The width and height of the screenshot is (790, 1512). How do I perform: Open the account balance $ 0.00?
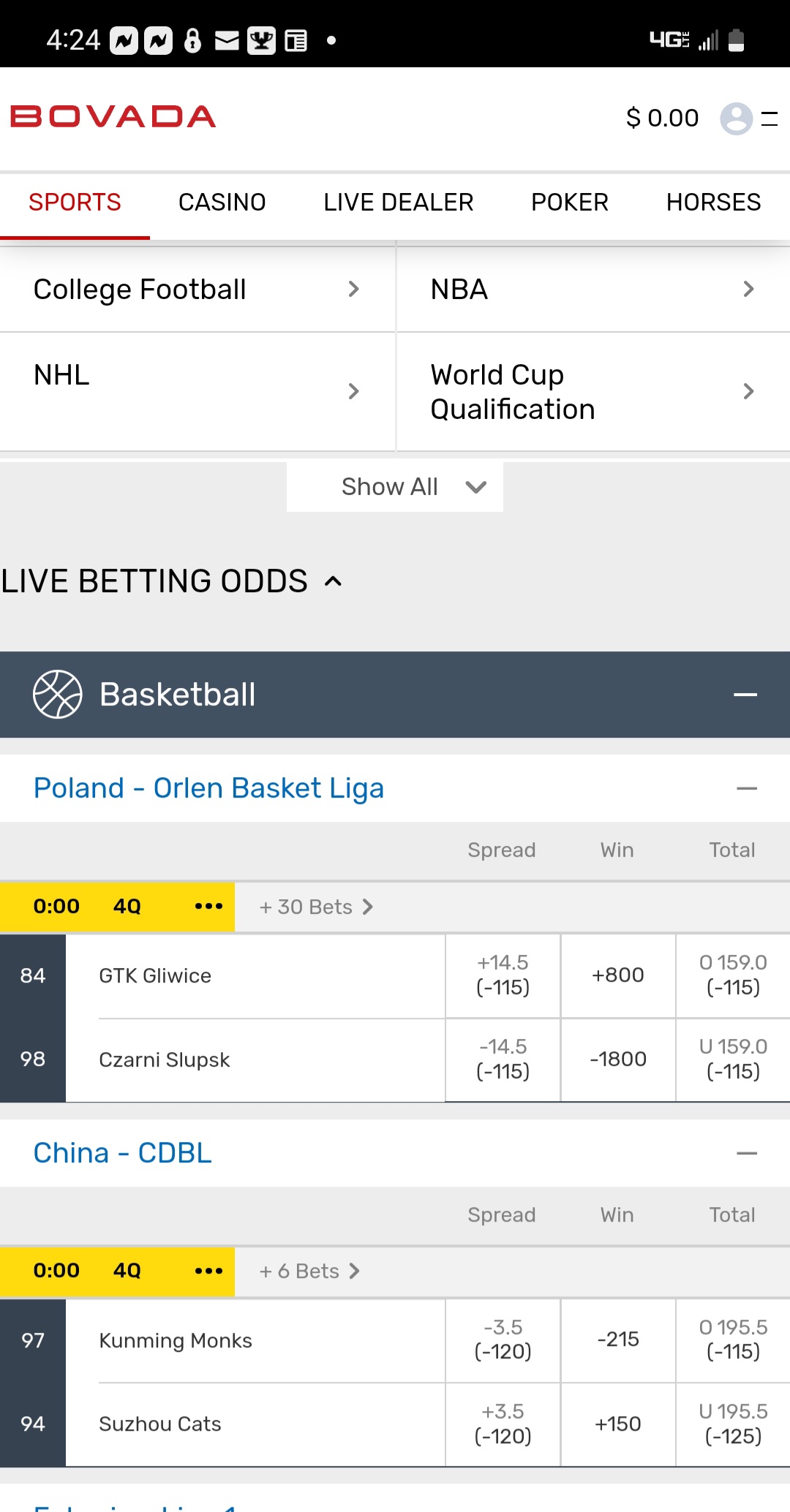(x=662, y=118)
